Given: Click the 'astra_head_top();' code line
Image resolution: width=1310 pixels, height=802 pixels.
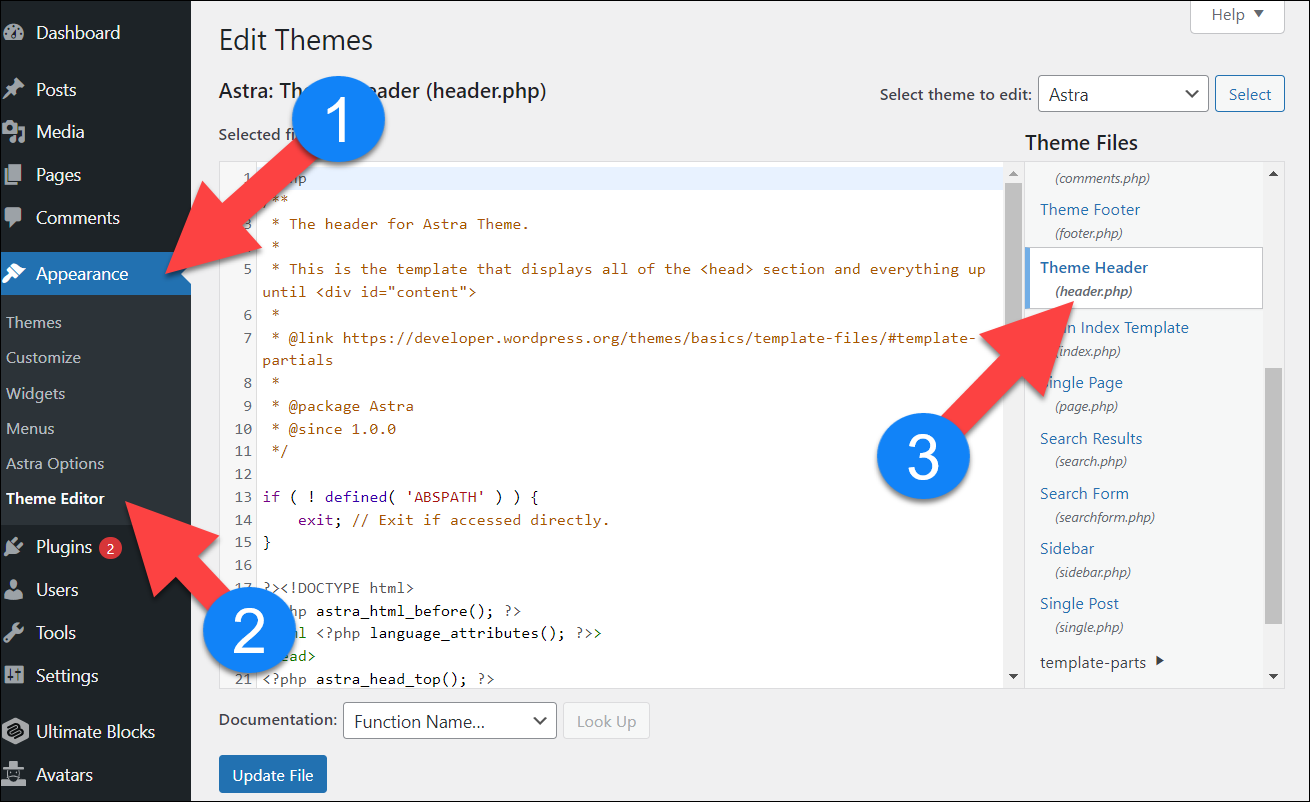Looking at the screenshot, I should [x=378, y=679].
